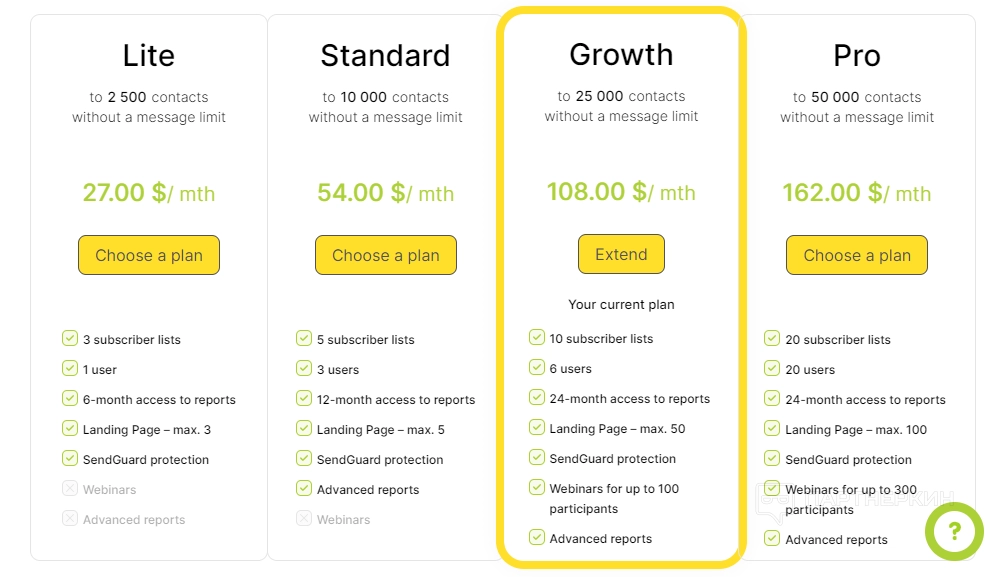The height and width of the screenshot is (577, 1005).
Task: Click the Growth webinars for 100 participants checkmark
Action: coord(537,488)
